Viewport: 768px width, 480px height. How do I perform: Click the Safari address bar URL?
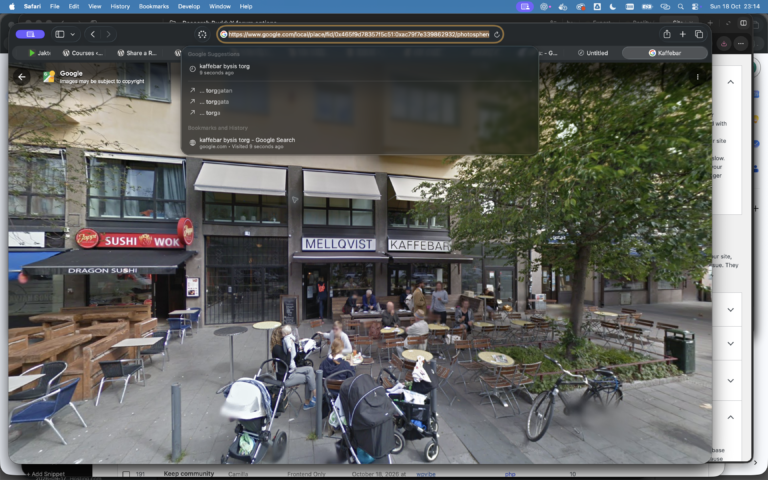point(359,34)
